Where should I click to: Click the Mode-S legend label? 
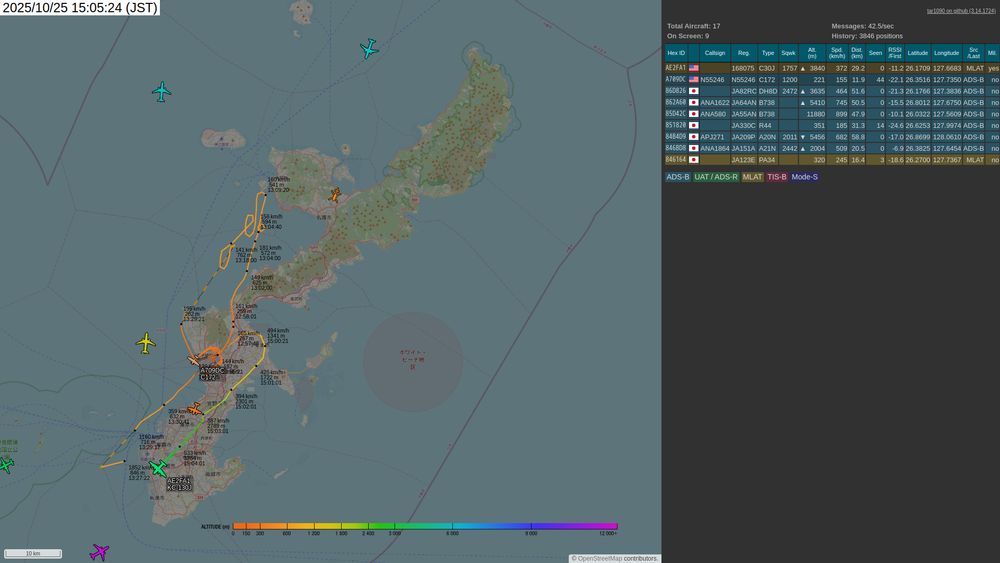tap(804, 177)
